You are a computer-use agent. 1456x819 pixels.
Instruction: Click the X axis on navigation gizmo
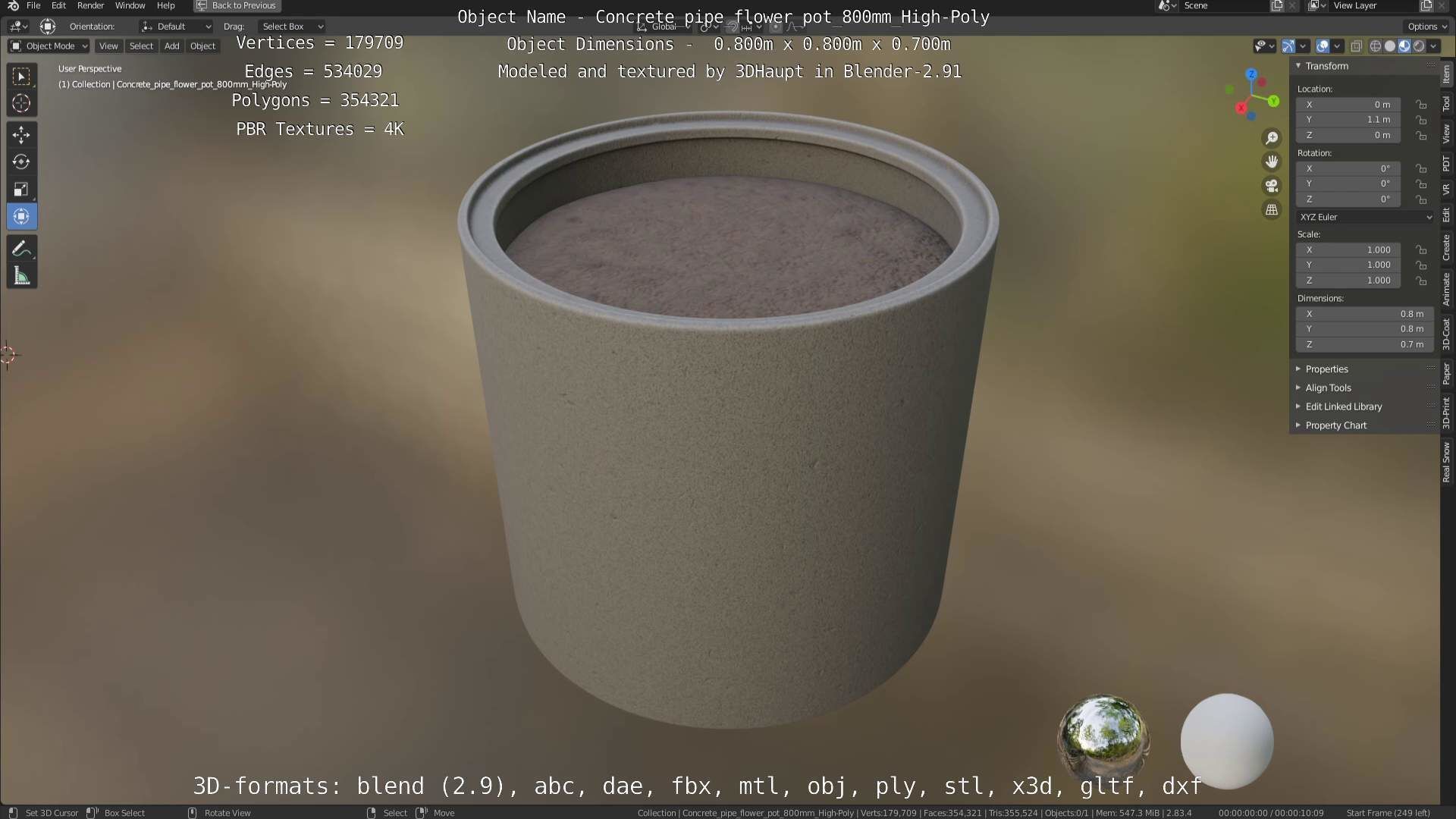pos(1241,108)
